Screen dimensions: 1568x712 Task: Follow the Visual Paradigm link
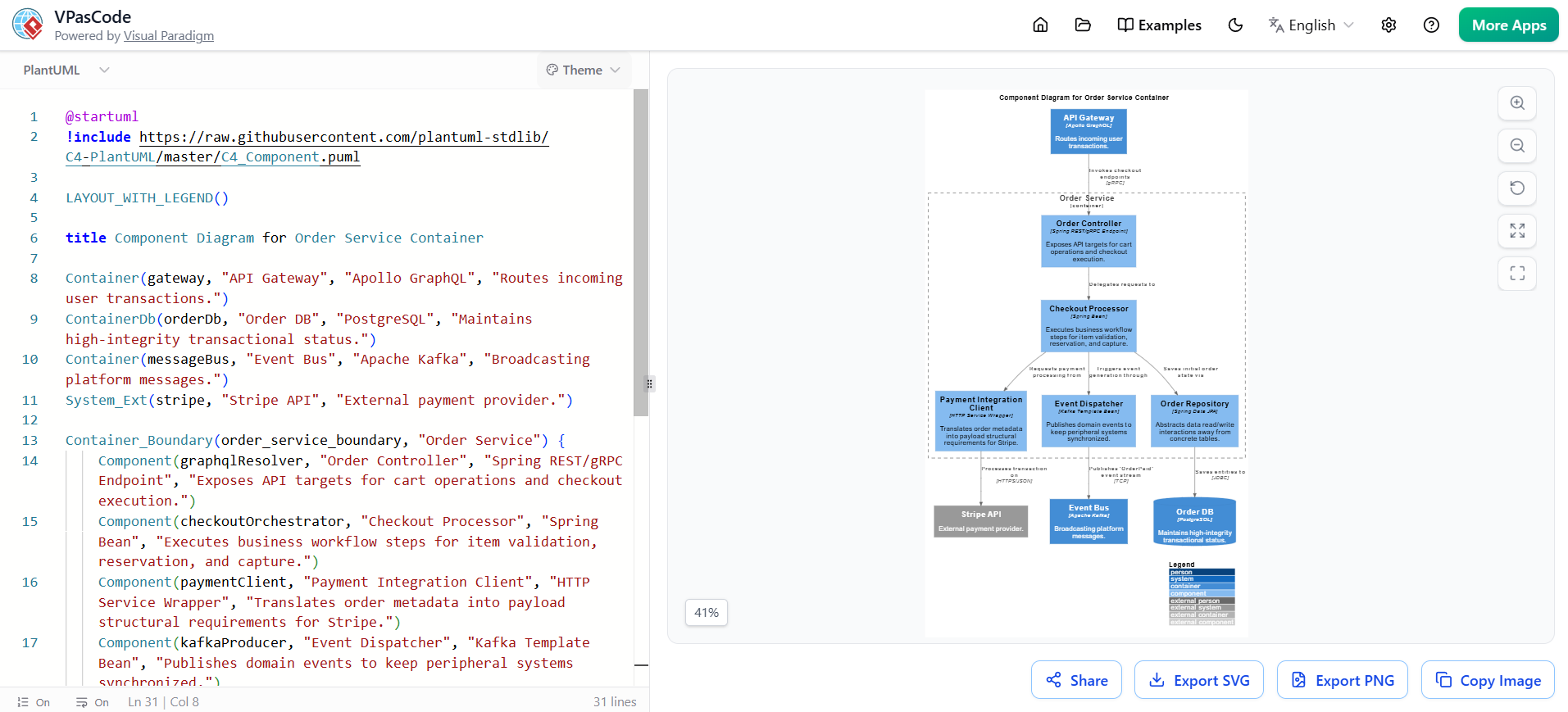coord(169,36)
